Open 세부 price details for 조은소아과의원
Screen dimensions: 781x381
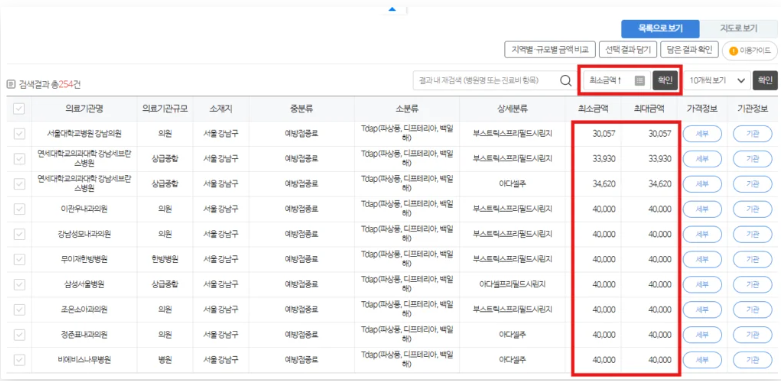(x=702, y=310)
